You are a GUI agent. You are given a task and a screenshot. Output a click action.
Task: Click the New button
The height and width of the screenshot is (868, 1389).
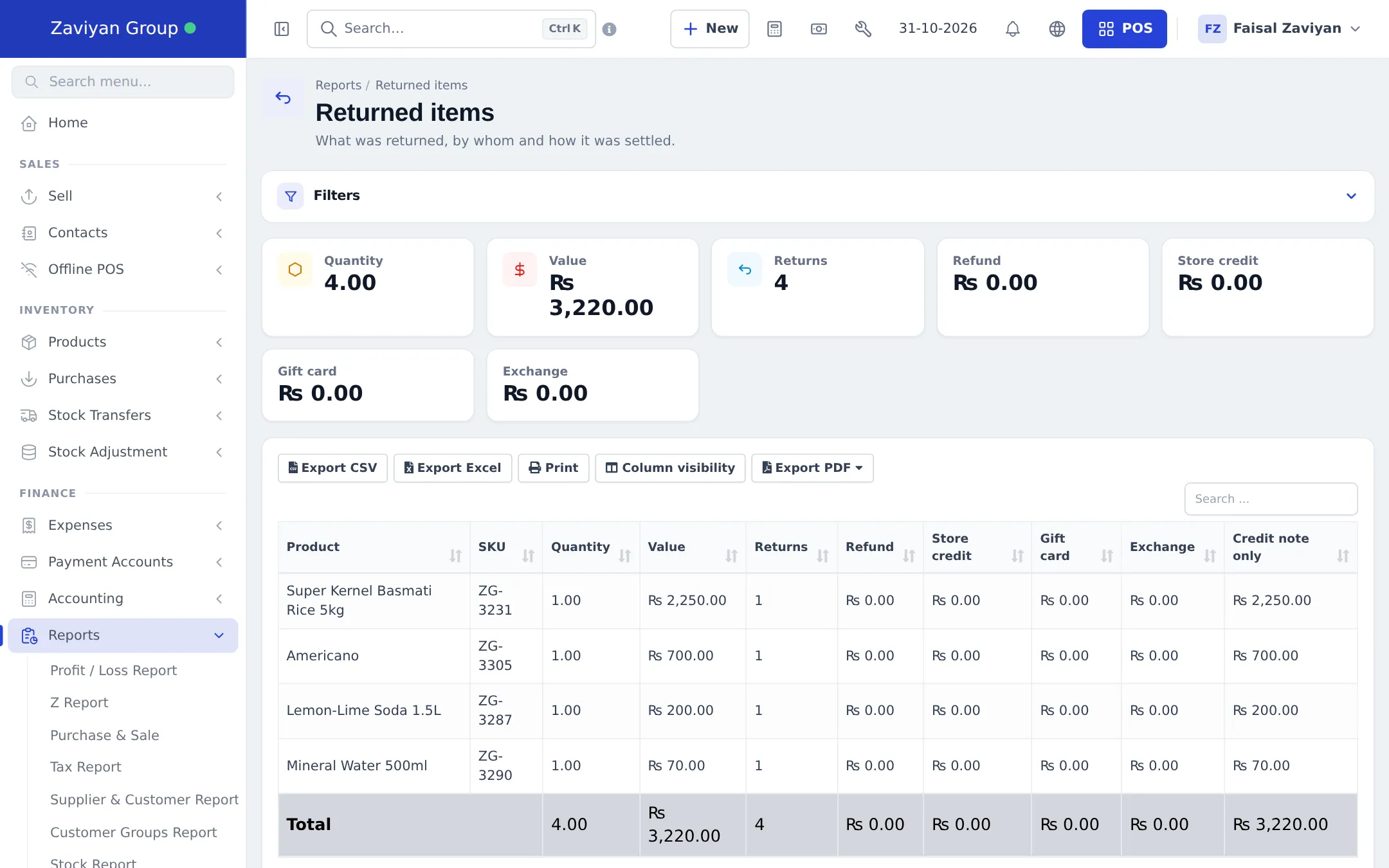pos(710,29)
